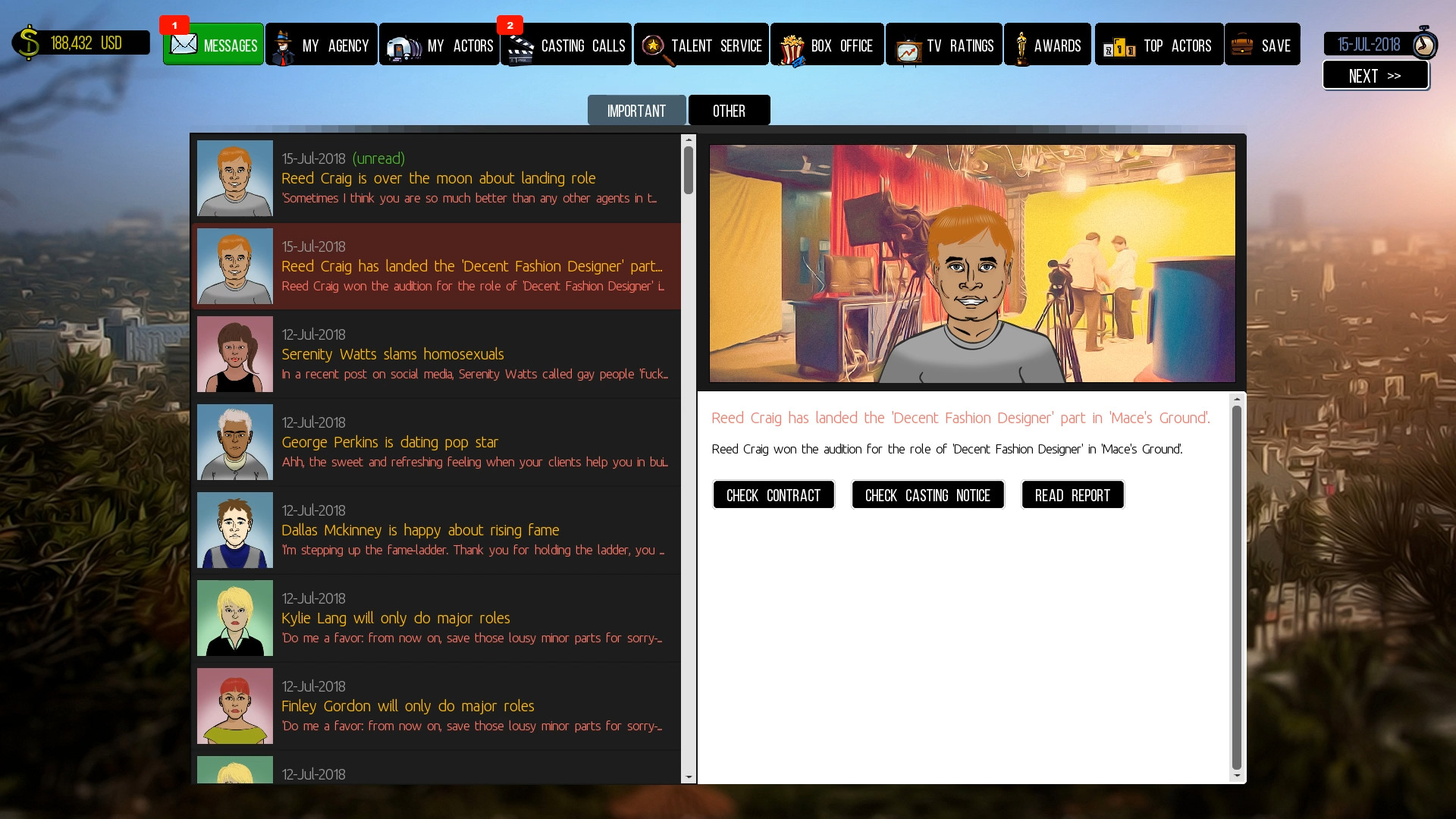1456x819 pixels.
Task: Switch to the Important tab
Action: (x=636, y=109)
